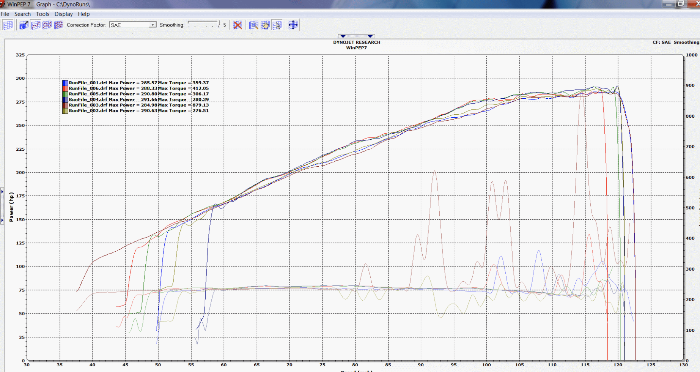The height and width of the screenshot is (372, 700).
Task: Click the green swatch of RunFile_005
Action: 65,94
